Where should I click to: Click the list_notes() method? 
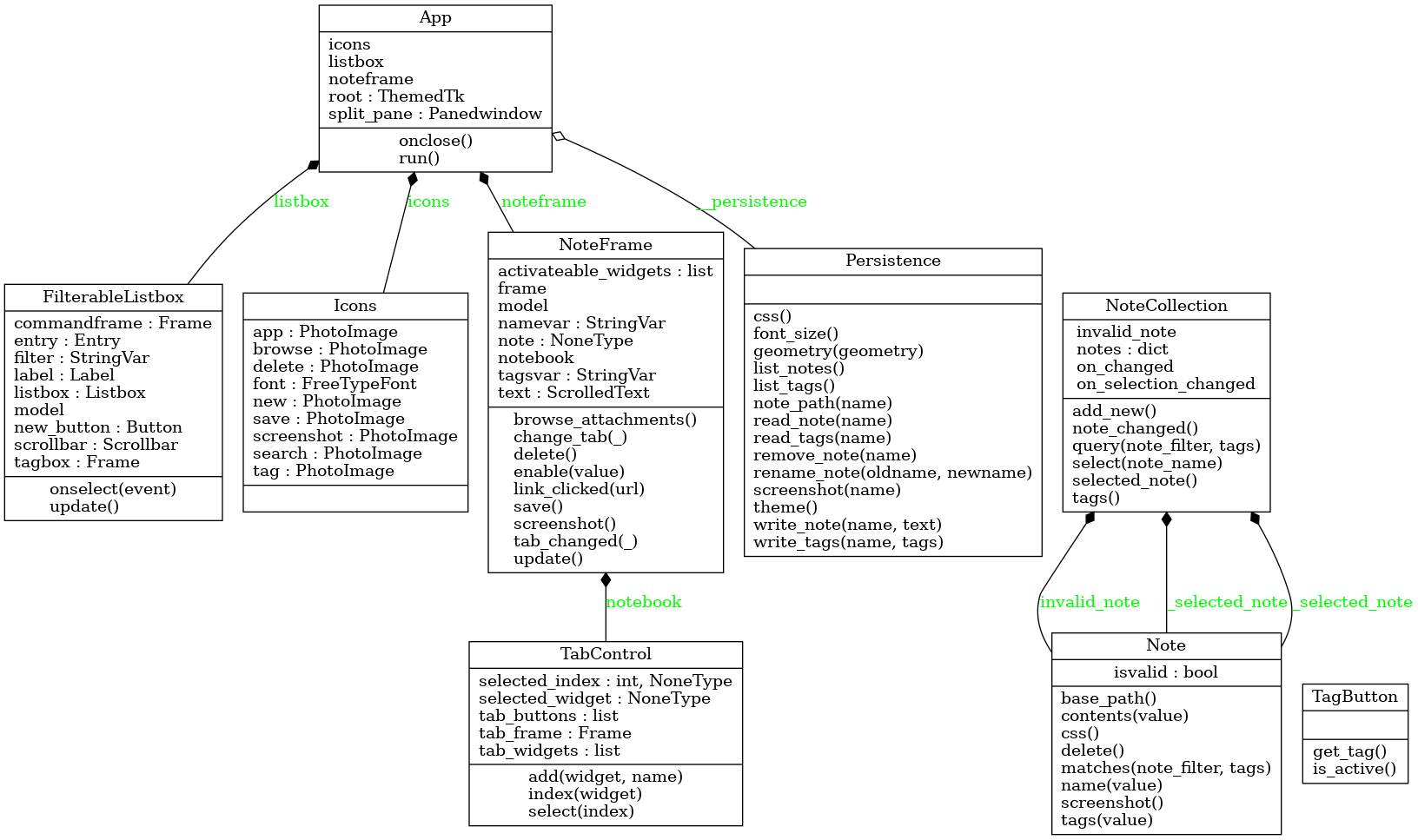[798, 368]
